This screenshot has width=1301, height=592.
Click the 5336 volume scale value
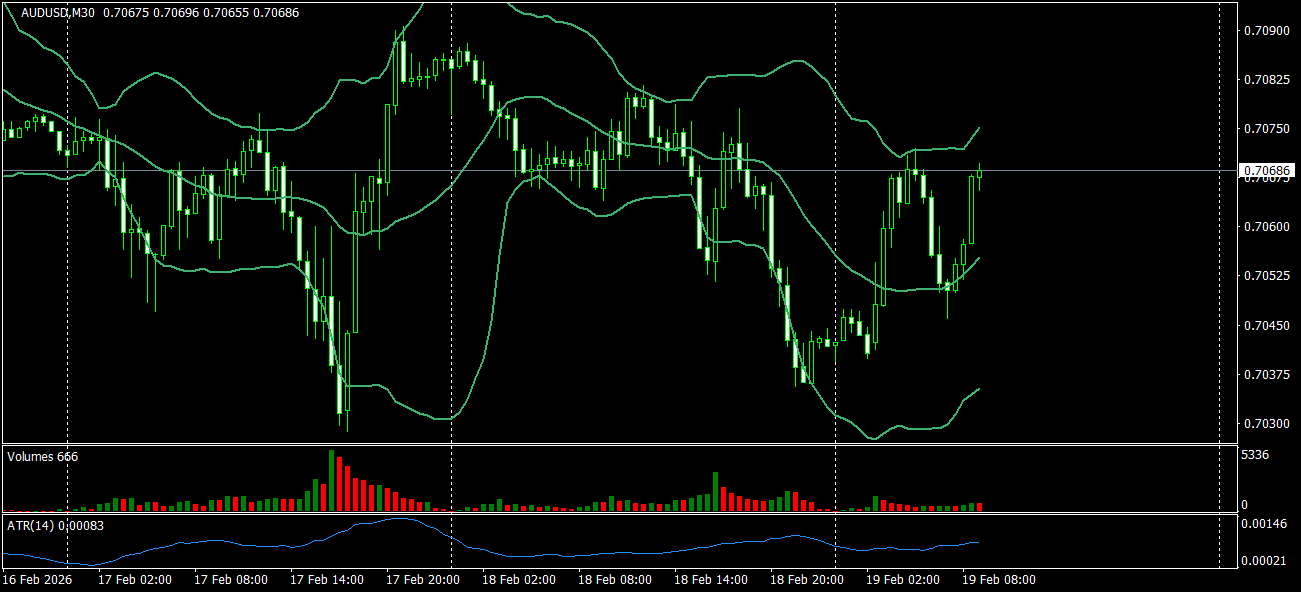[1256, 455]
